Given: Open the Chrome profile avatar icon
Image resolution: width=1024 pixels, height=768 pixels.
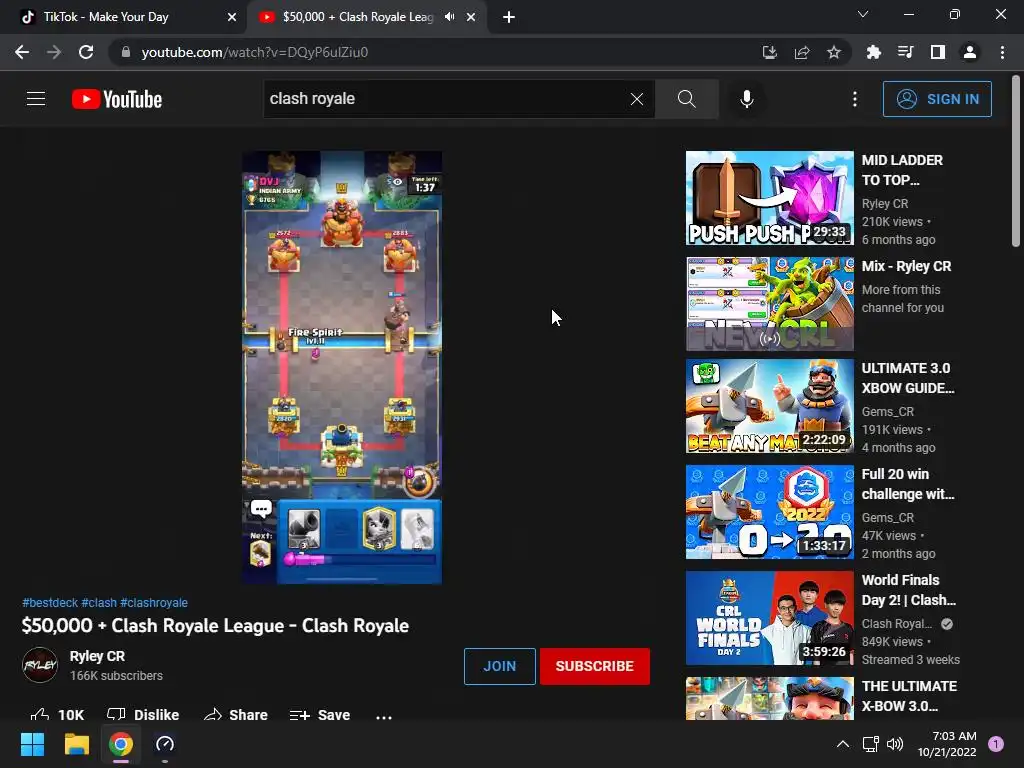Looking at the screenshot, I should coord(970,52).
